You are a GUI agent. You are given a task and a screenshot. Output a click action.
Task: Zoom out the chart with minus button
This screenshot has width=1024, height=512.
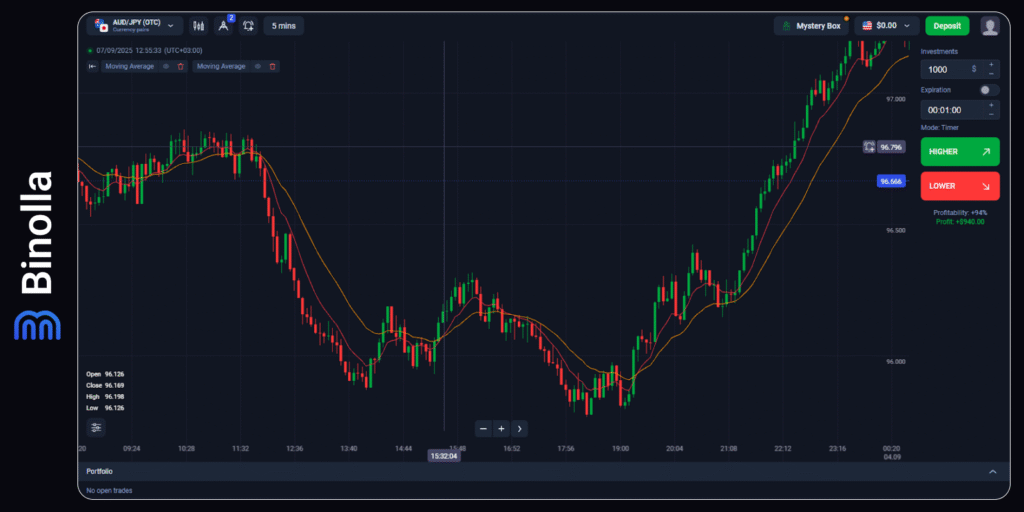483,428
